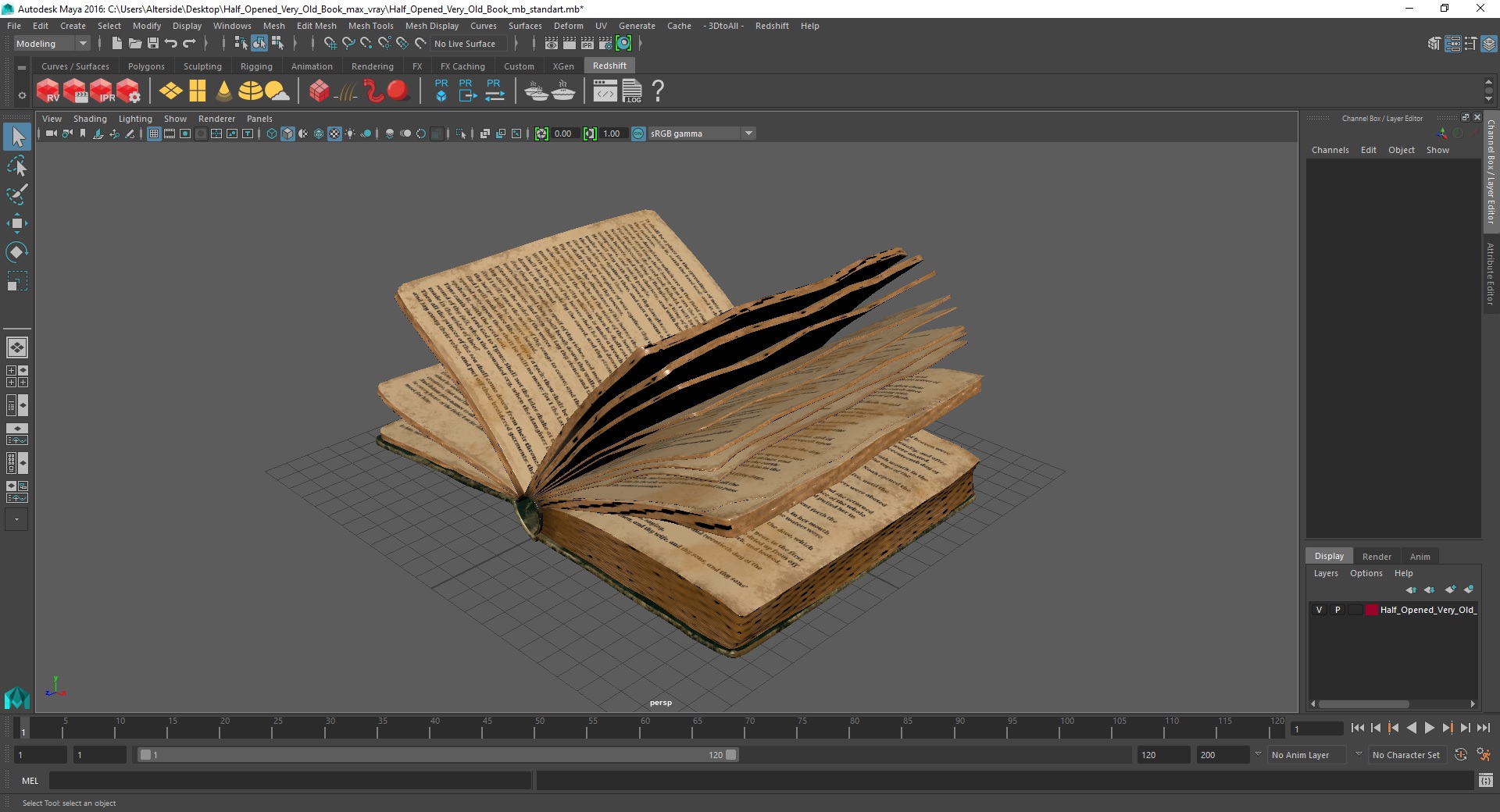Activate the Select tool arrow

[x=16, y=137]
